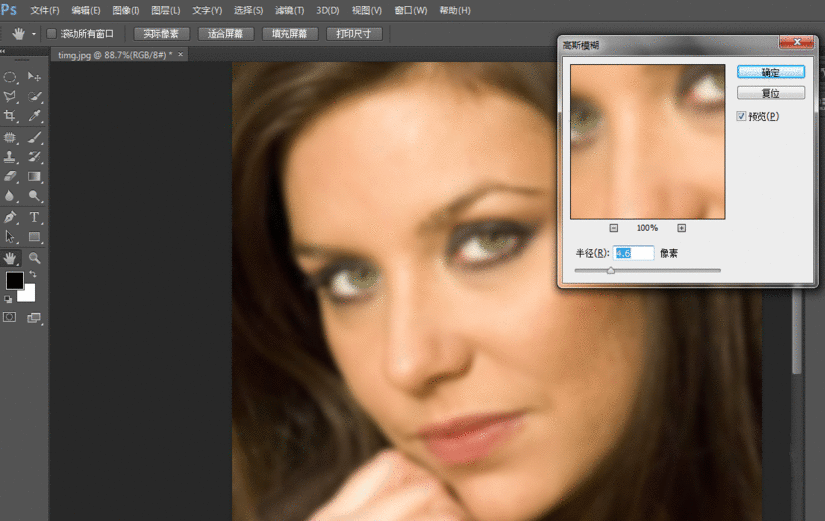Select the Crop tool
The height and width of the screenshot is (521, 825).
(11, 117)
